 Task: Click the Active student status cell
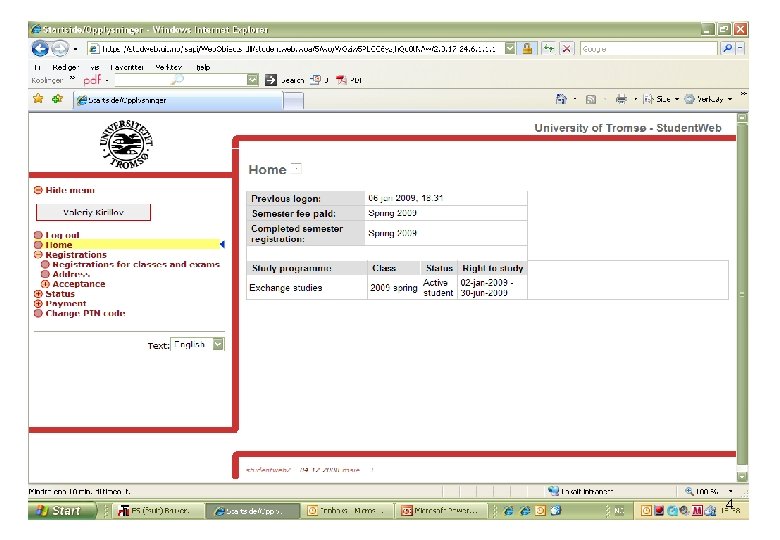click(x=438, y=287)
